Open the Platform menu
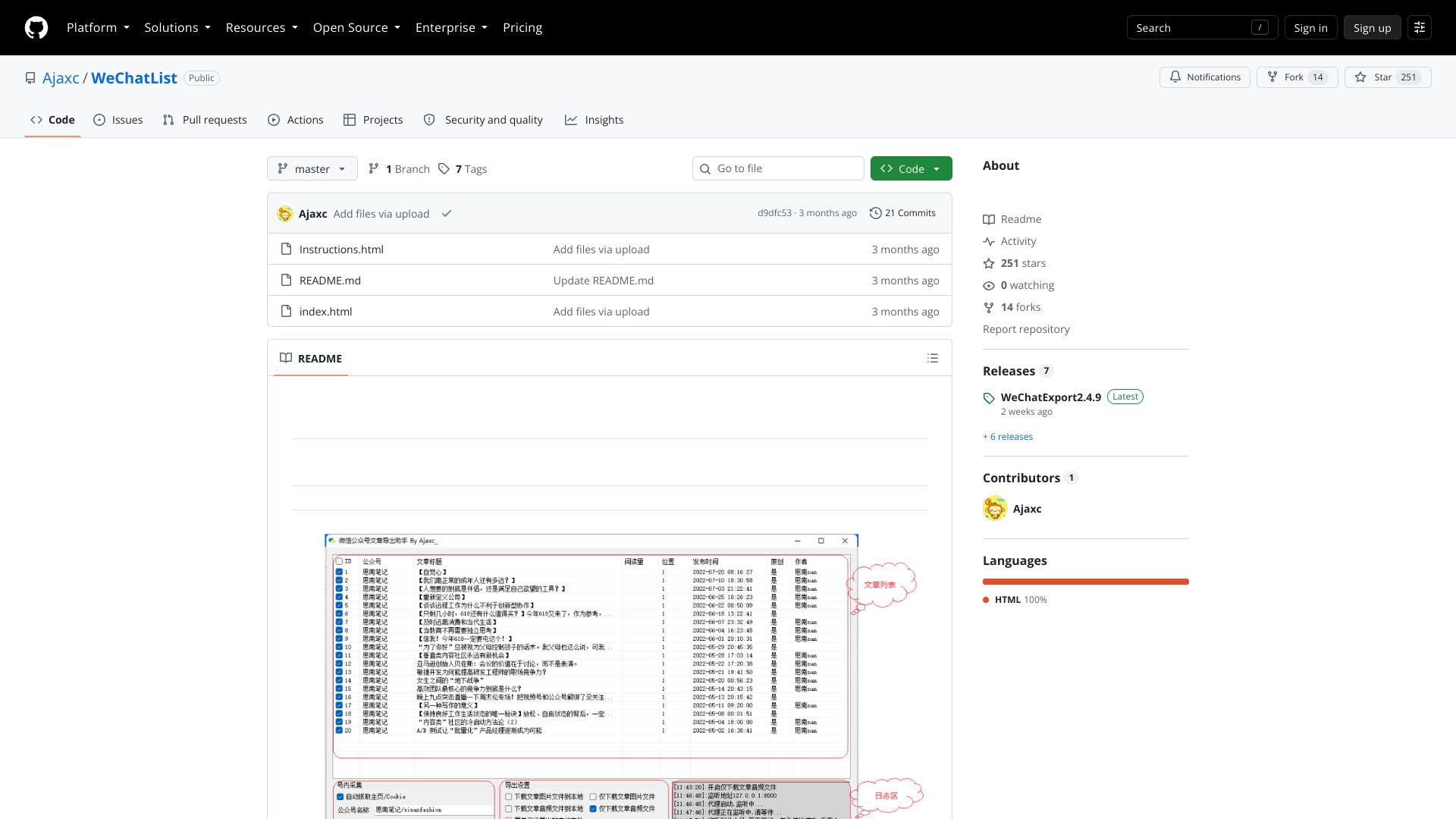Image resolution: width=1456 pixels, height=819 pixels. point(98,28)
